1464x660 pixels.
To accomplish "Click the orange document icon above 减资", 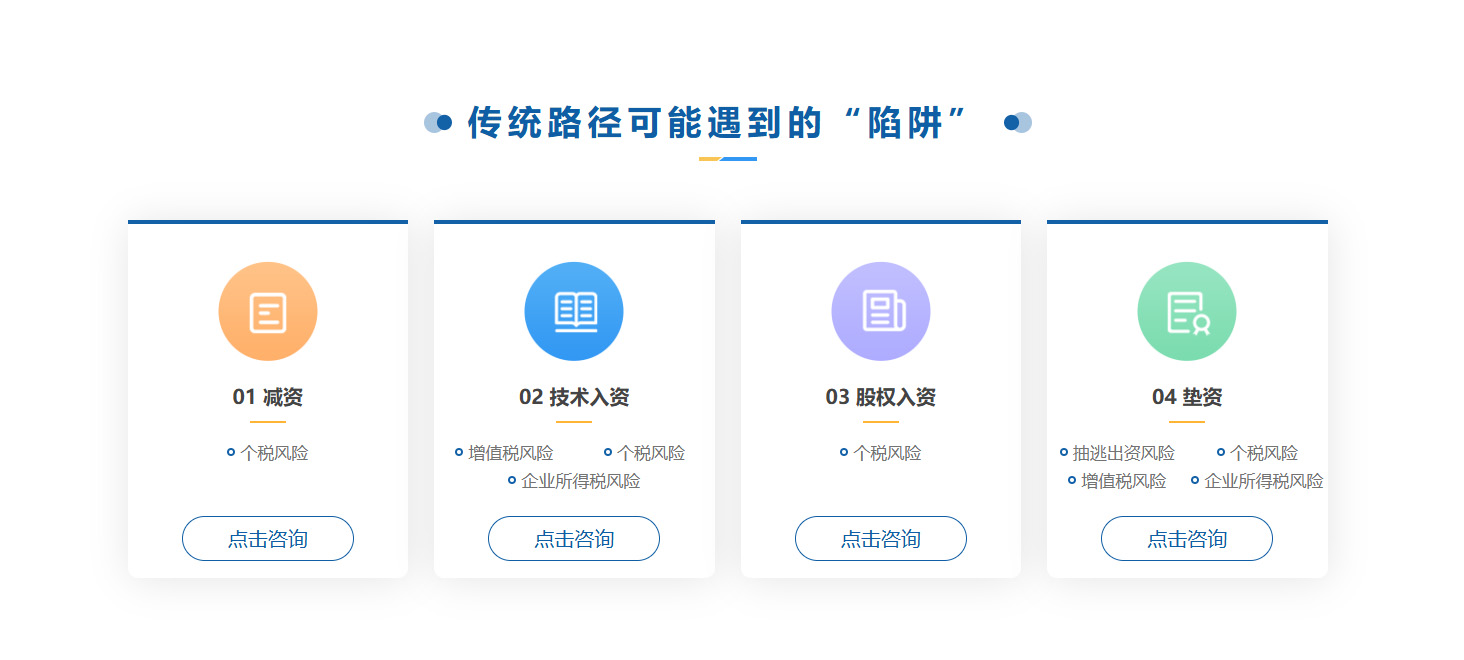I will [268, 311].
